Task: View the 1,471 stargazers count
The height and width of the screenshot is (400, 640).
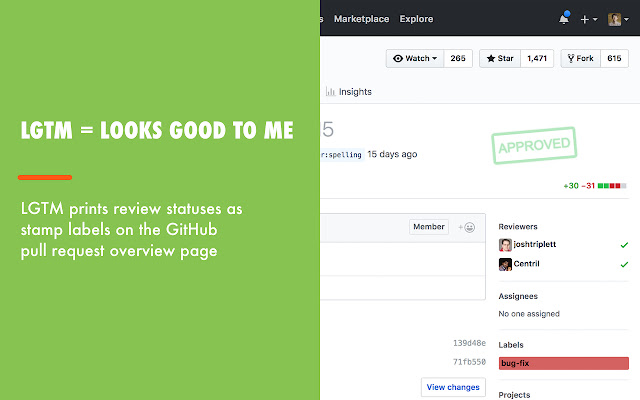Action: pyautogui.click(x=537, y=58)
